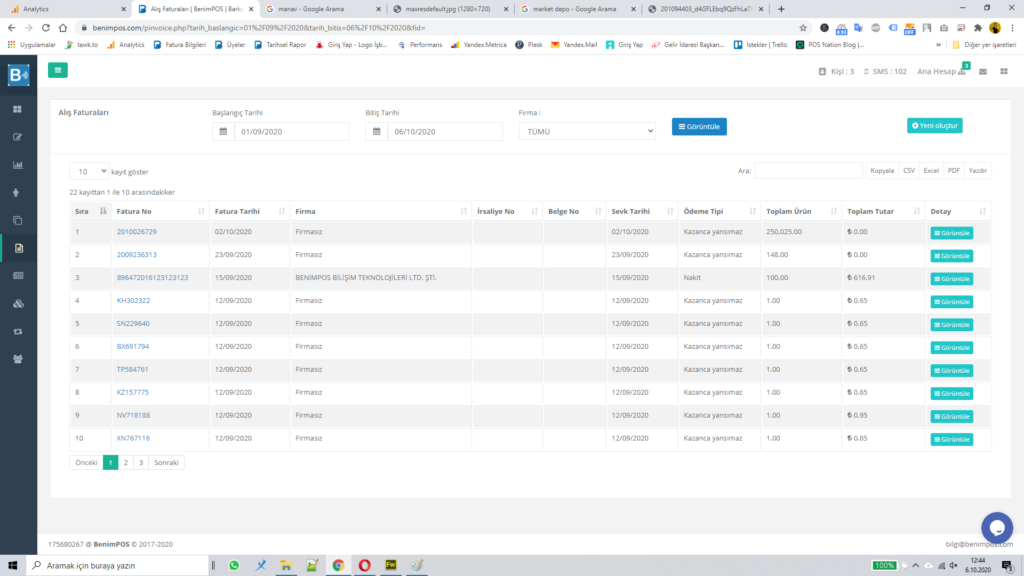Open the chat bubble support widget

(997, 527)
